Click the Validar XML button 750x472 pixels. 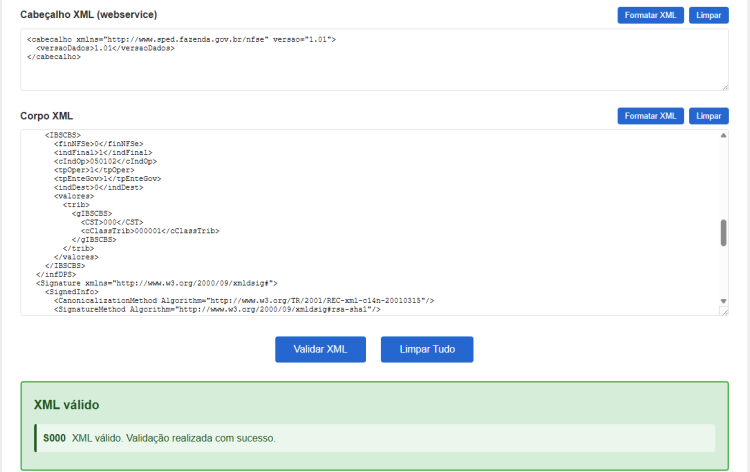coord(320,350)
